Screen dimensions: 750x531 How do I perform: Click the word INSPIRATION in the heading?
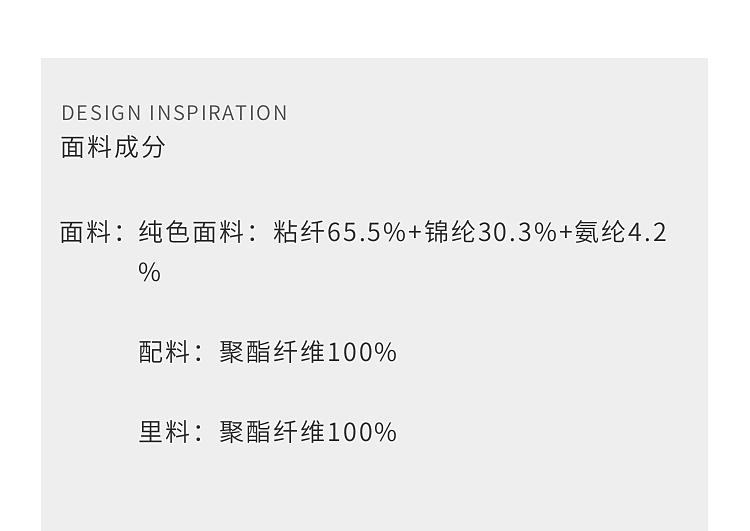218,113
